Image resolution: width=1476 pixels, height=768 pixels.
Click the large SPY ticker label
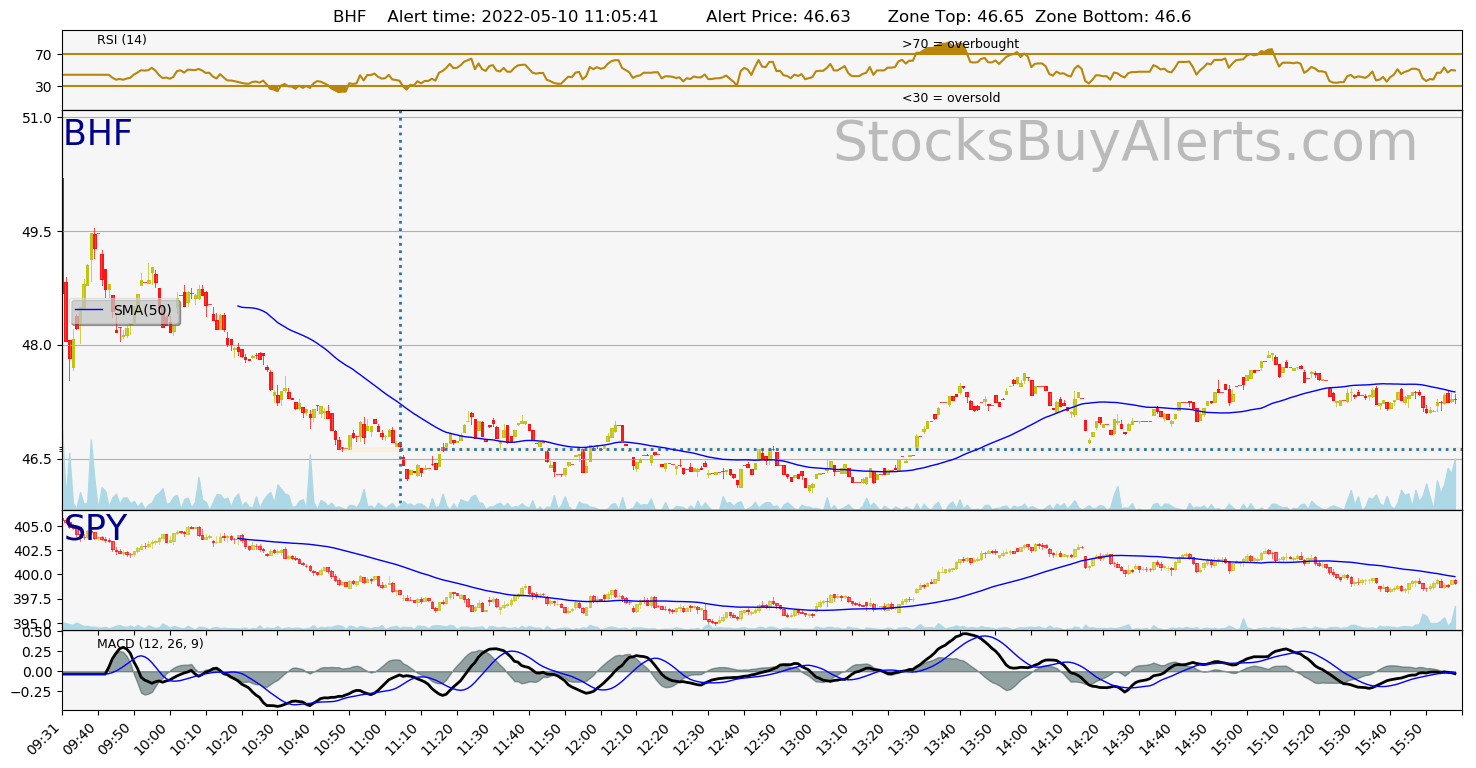click(x=96, y=529)
